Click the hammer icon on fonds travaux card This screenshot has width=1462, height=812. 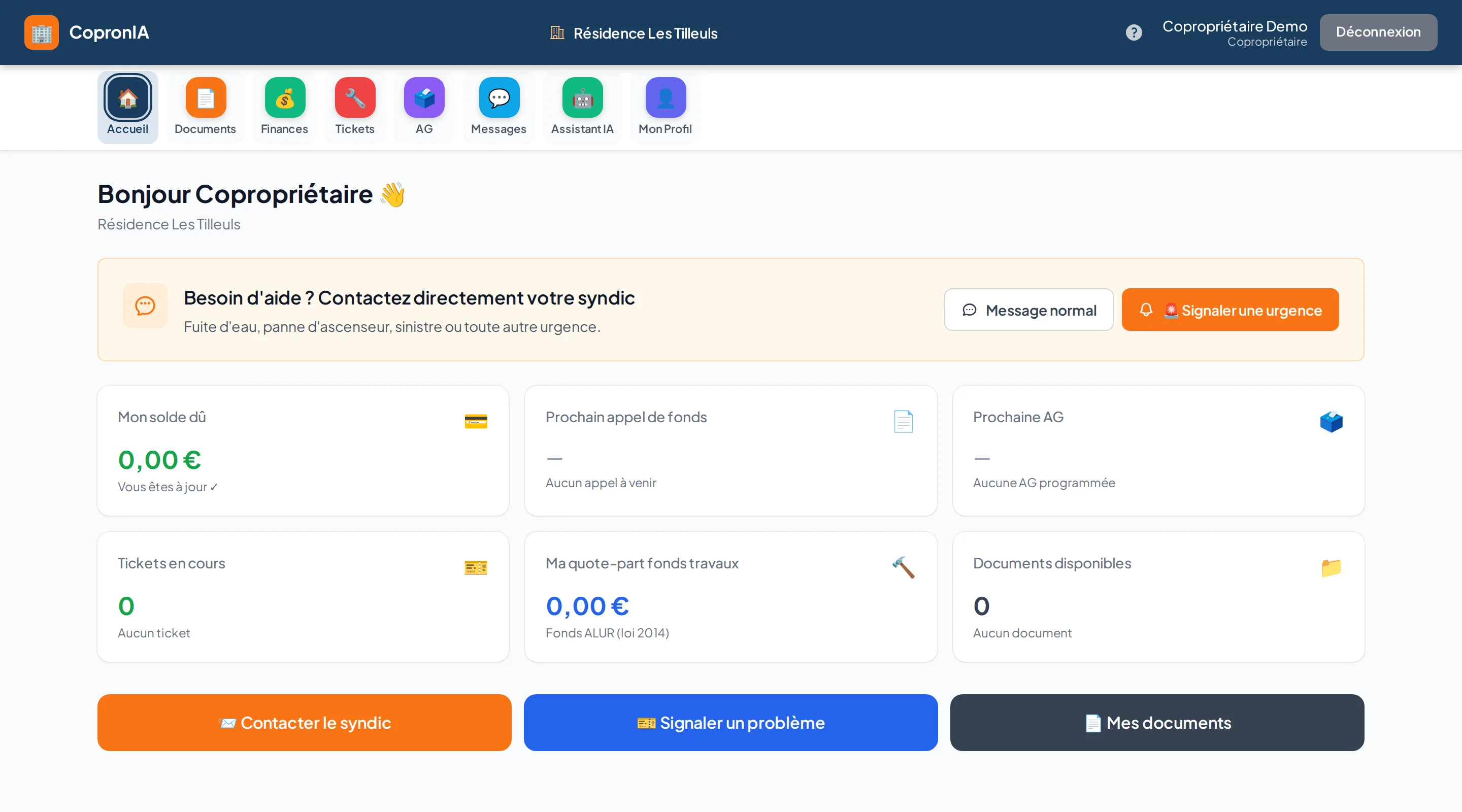[903, 567]
